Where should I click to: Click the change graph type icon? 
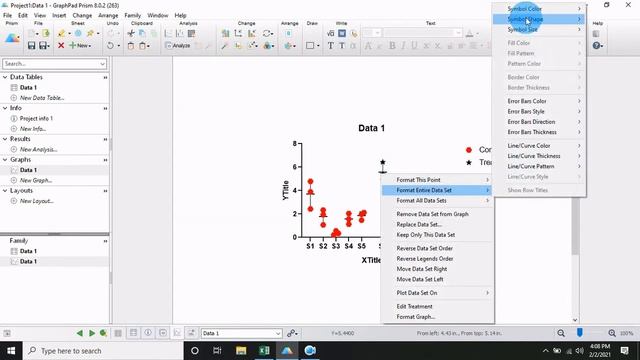coord(225,33)
